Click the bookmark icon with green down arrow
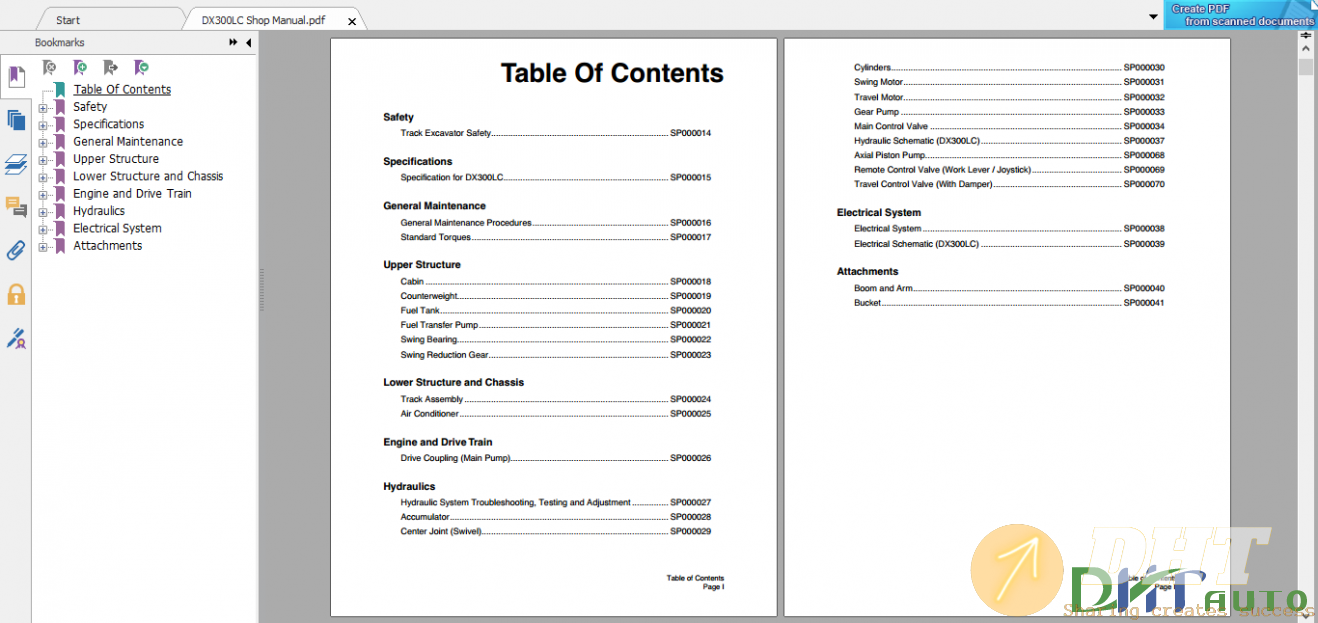Image resolution: width=1318 pixels, height=623 pixels. 141,68
